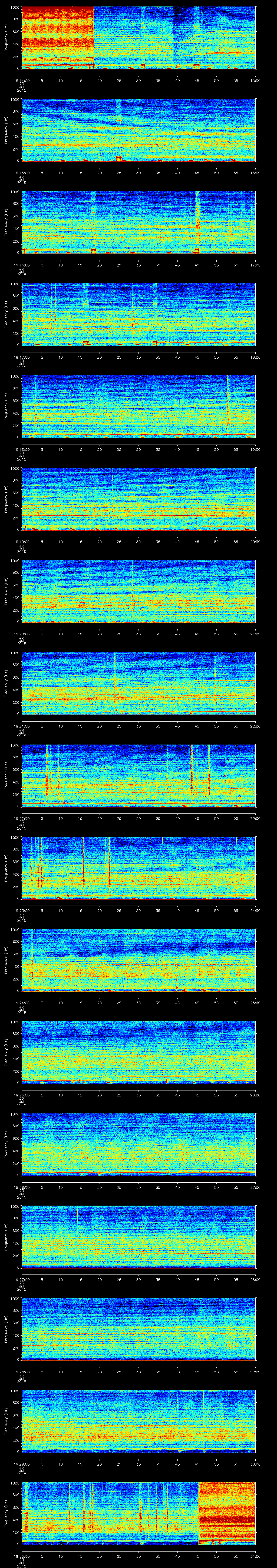Click the spectrogram panel starting at 19:25:00

coord(138,1052)
